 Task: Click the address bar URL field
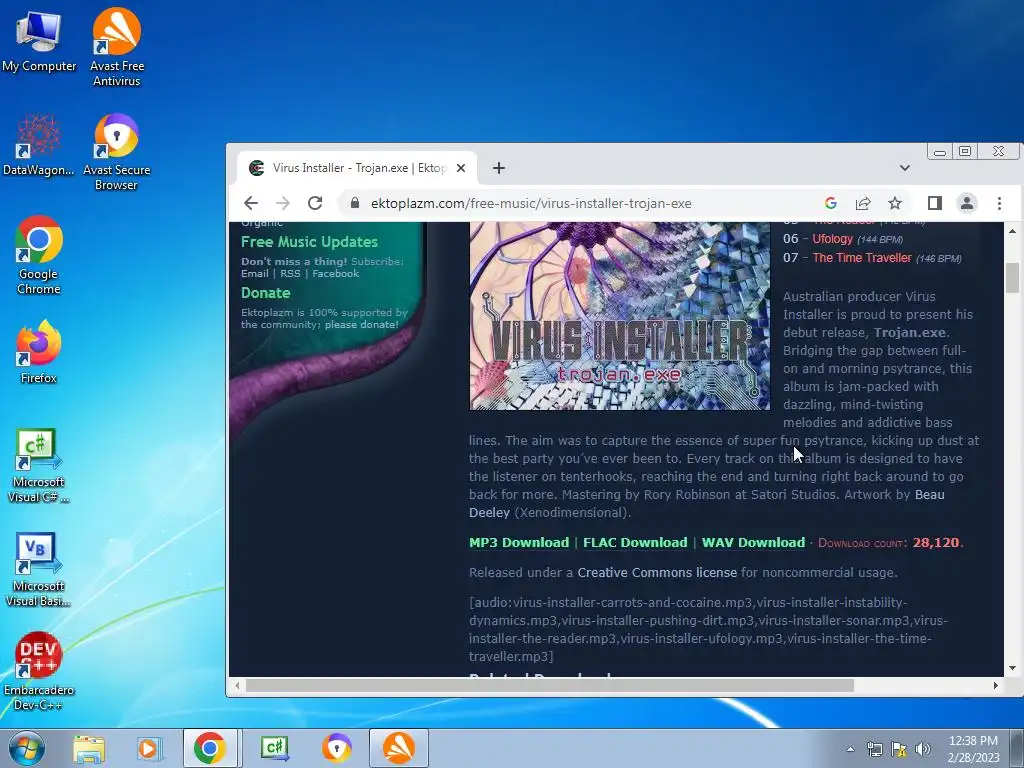coord(530,203)
